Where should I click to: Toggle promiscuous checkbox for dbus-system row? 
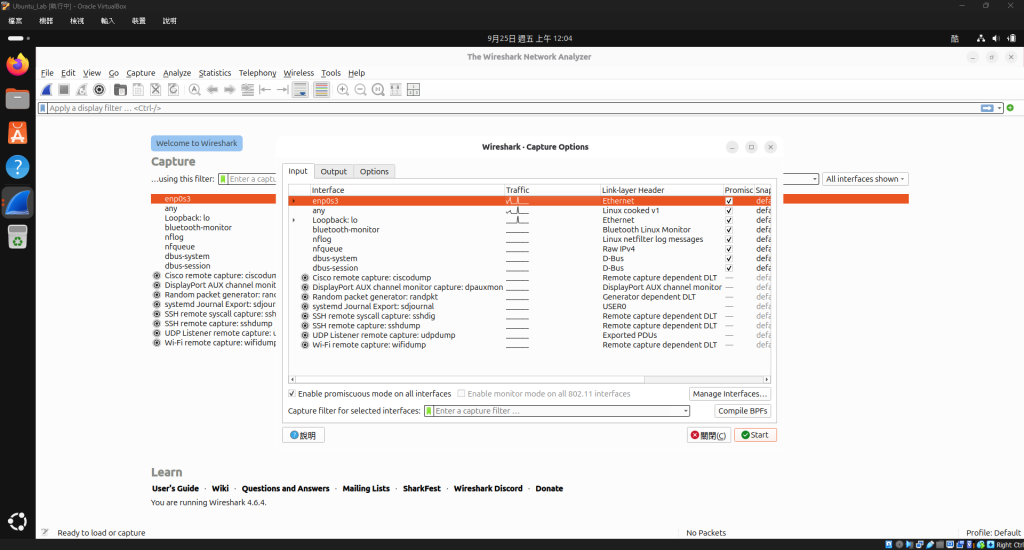click(x=729, y=259)
